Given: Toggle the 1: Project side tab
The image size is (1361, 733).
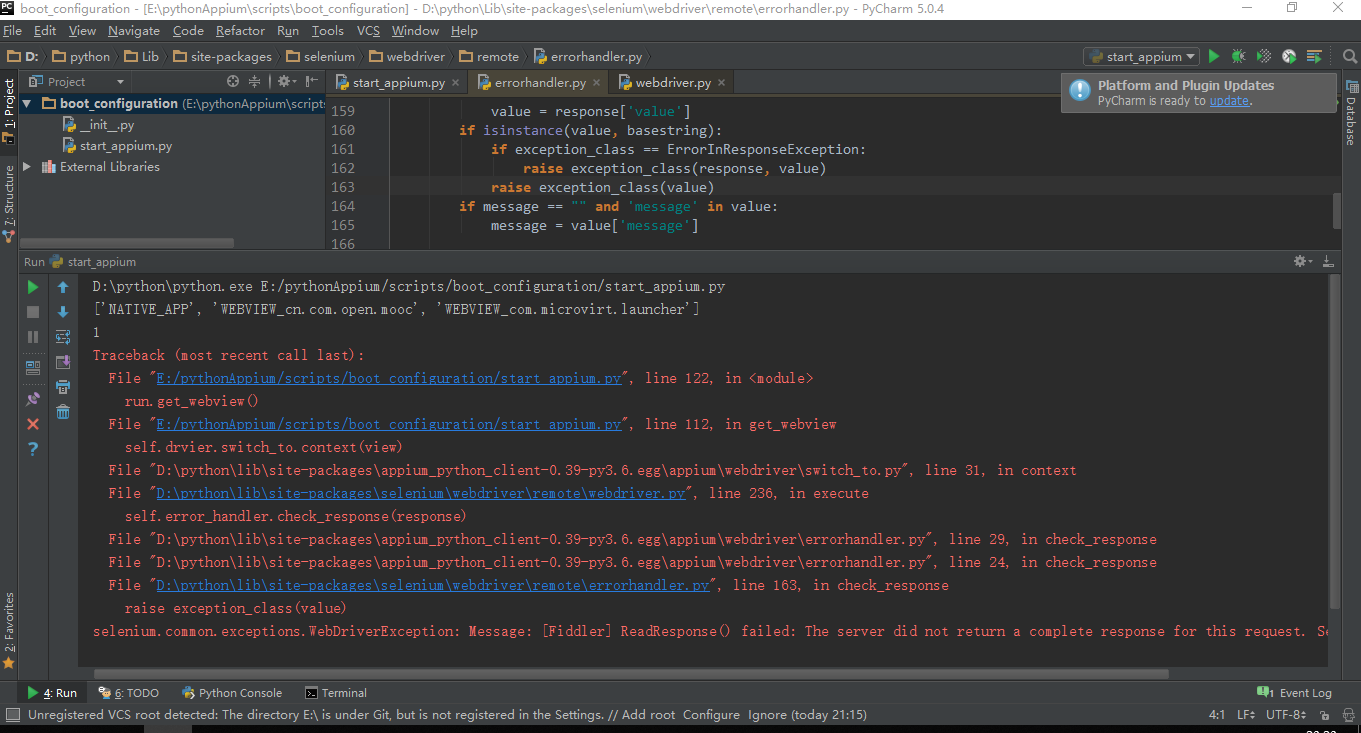Looking at the screenshot, I should click(9, 111).
